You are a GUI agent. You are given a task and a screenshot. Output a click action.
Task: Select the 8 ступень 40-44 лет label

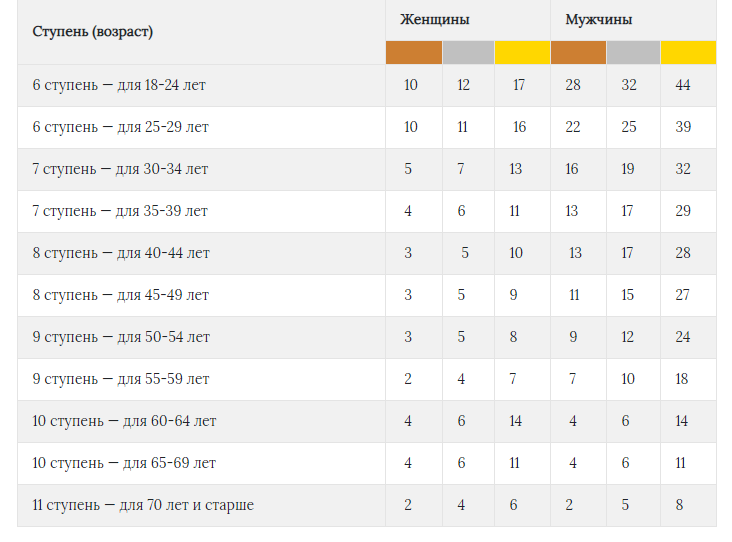(x=121, y=253)
